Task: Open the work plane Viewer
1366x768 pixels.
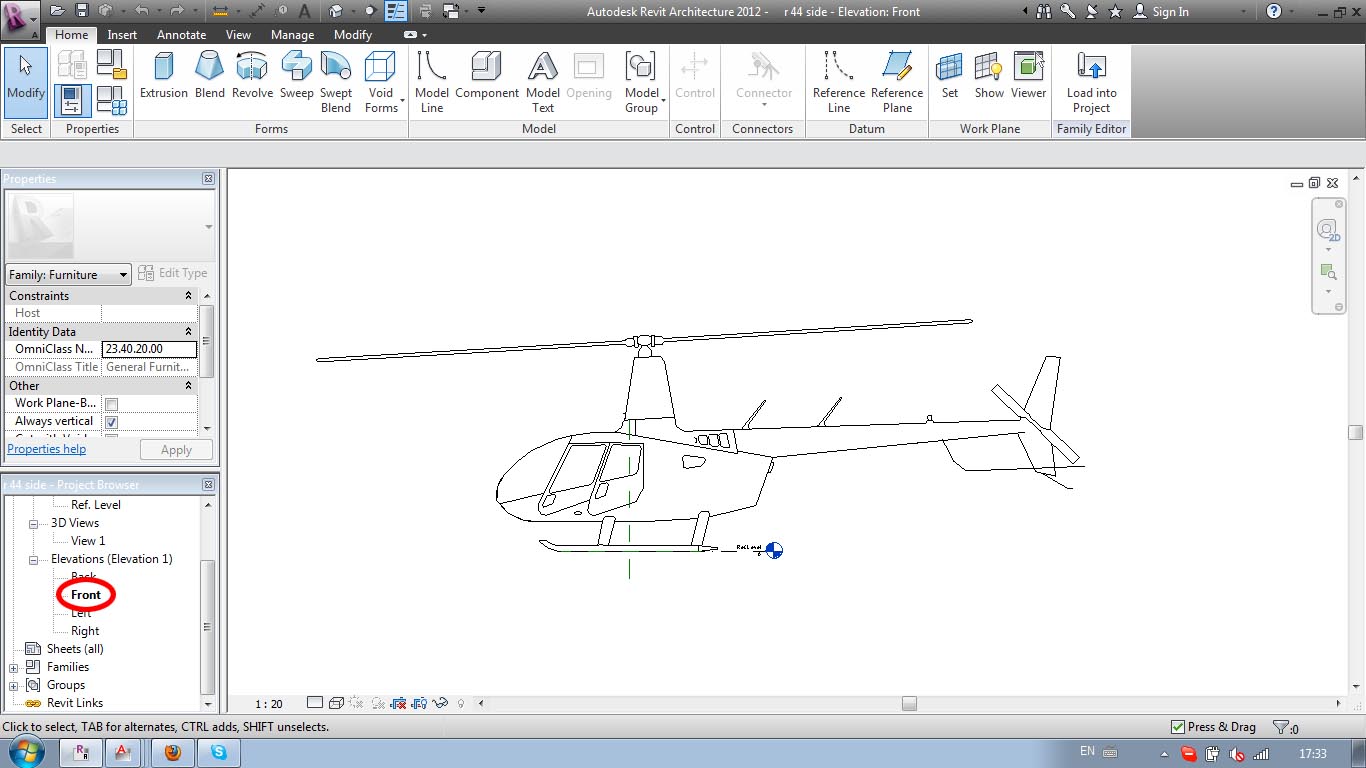Action: (x=1028, y=77)
